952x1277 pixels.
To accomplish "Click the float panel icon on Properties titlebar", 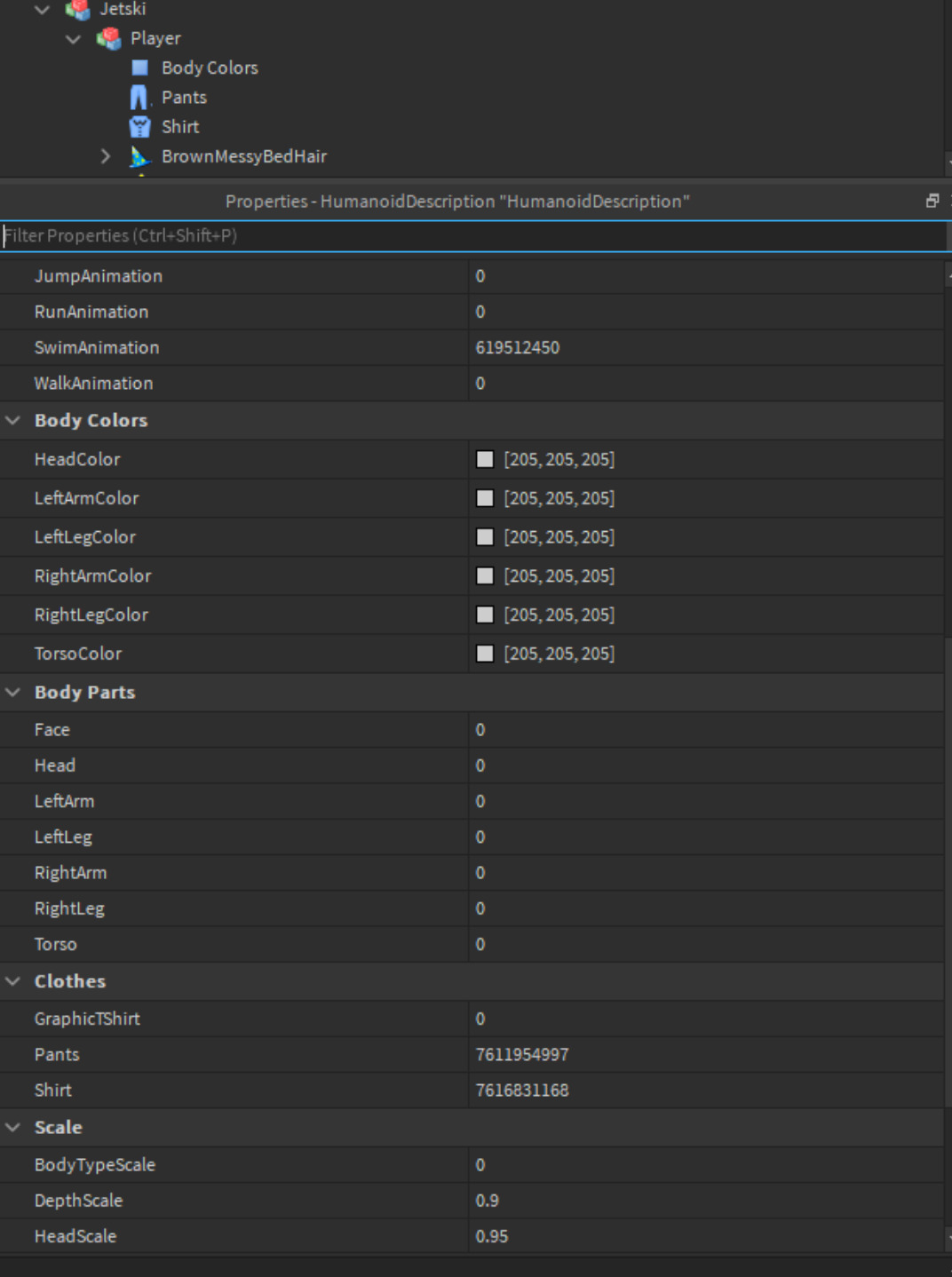I will point(932,201).
